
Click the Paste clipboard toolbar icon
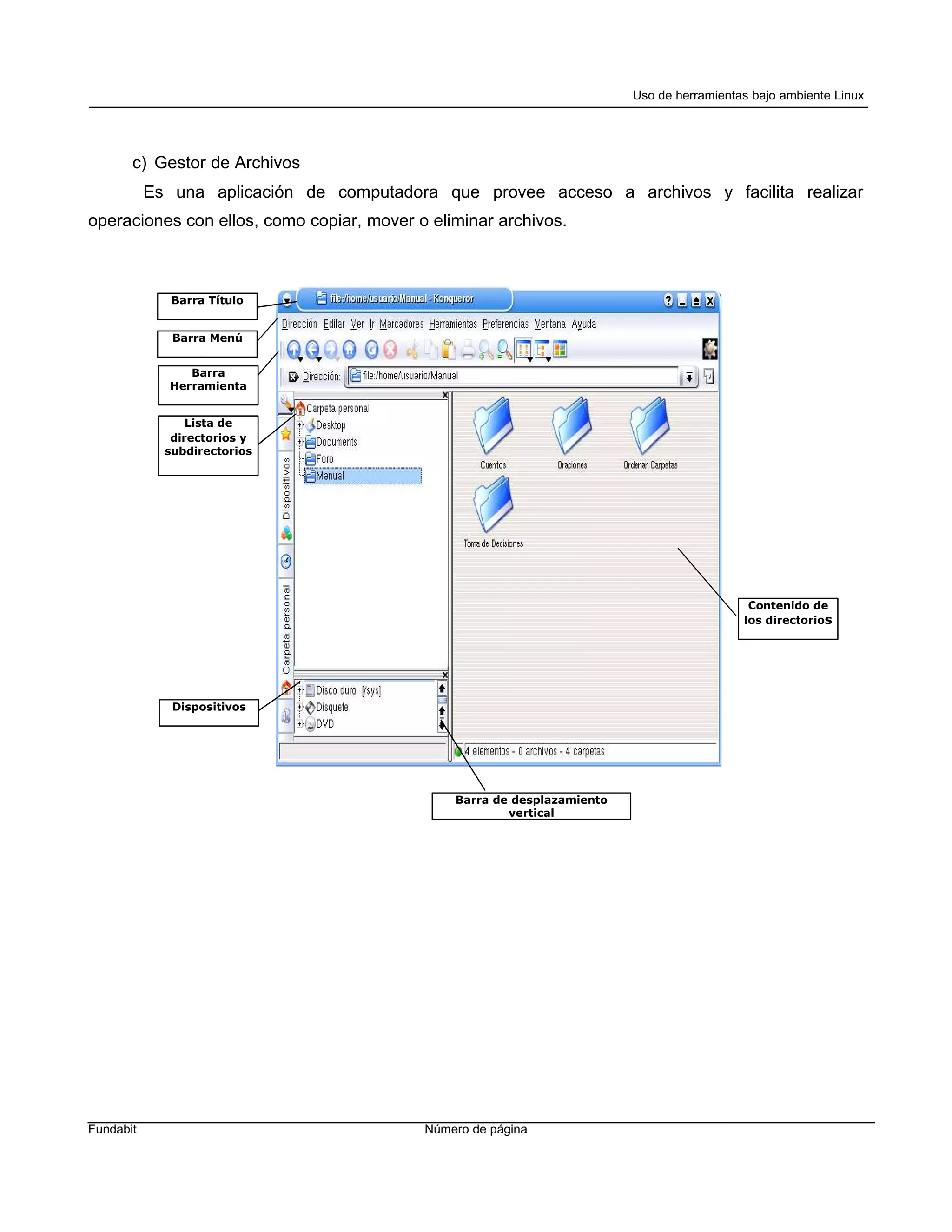tap(449, 350)
